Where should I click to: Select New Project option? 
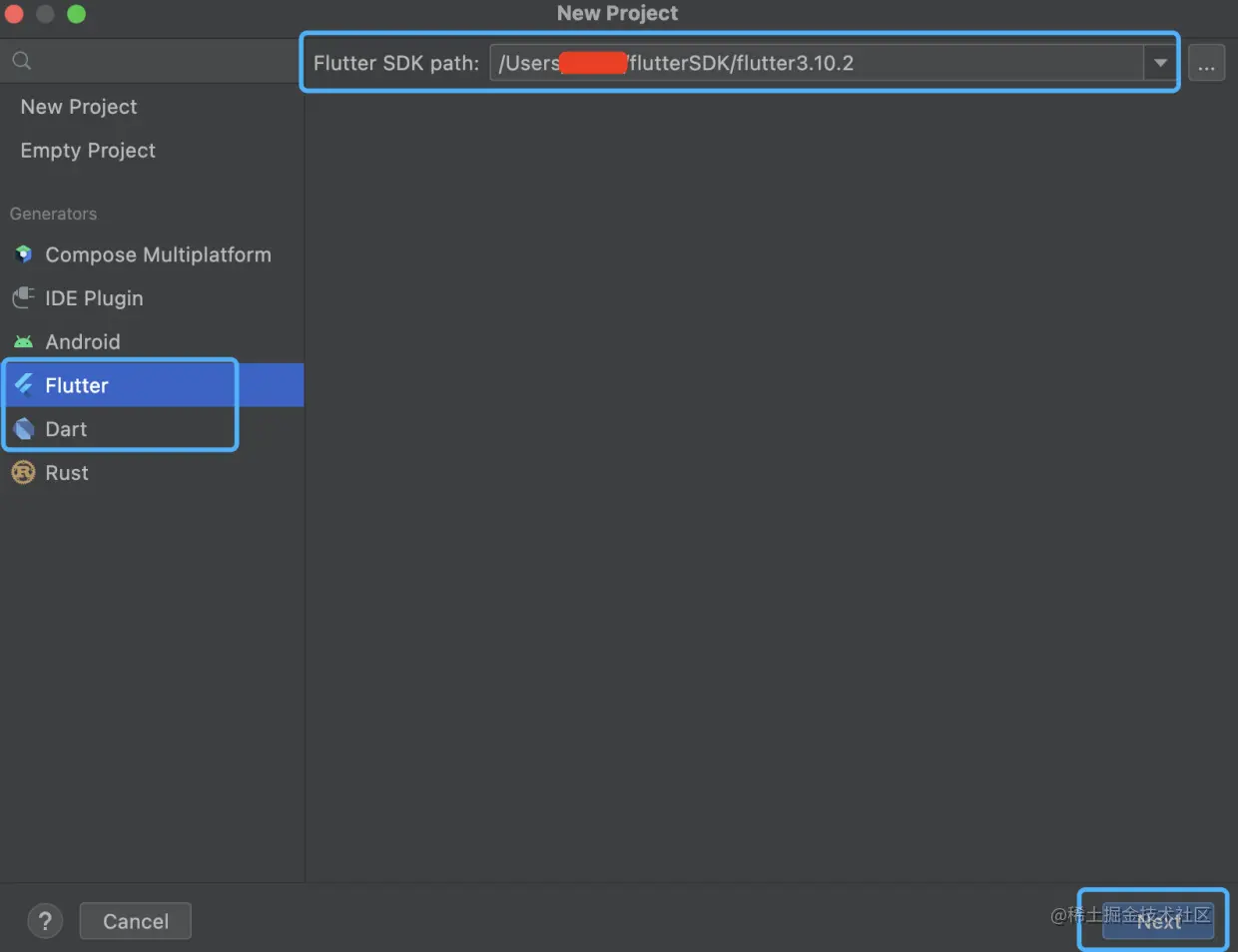152,107
